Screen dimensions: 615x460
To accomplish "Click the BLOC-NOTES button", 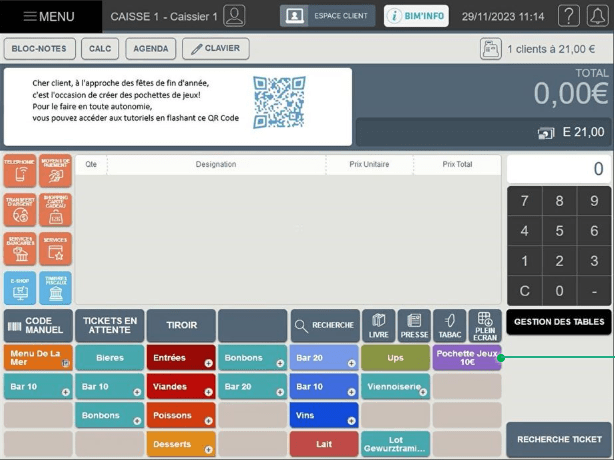I will pos(40,49).
